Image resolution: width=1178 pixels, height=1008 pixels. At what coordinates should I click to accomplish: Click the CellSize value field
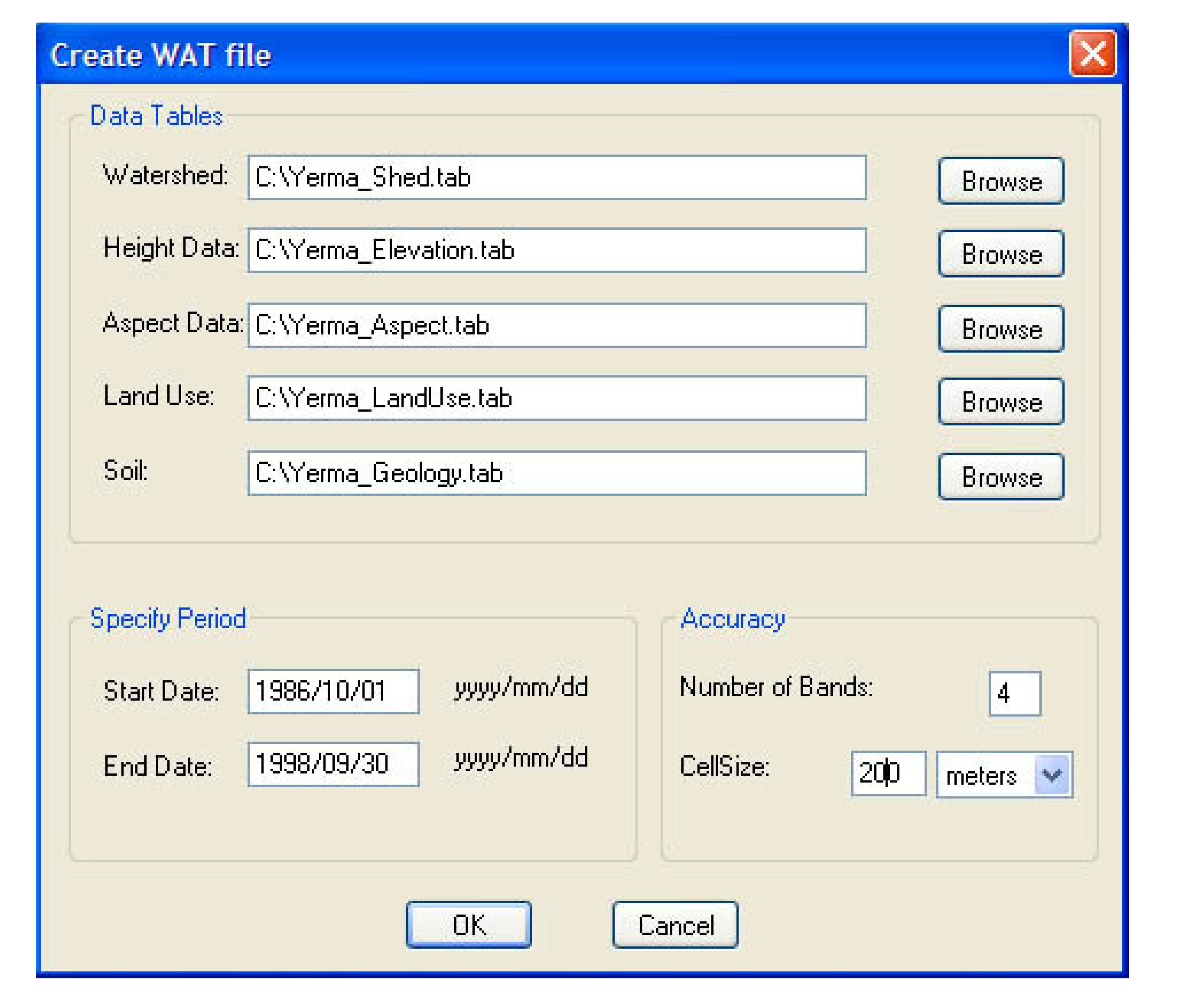tap(888, 773)
